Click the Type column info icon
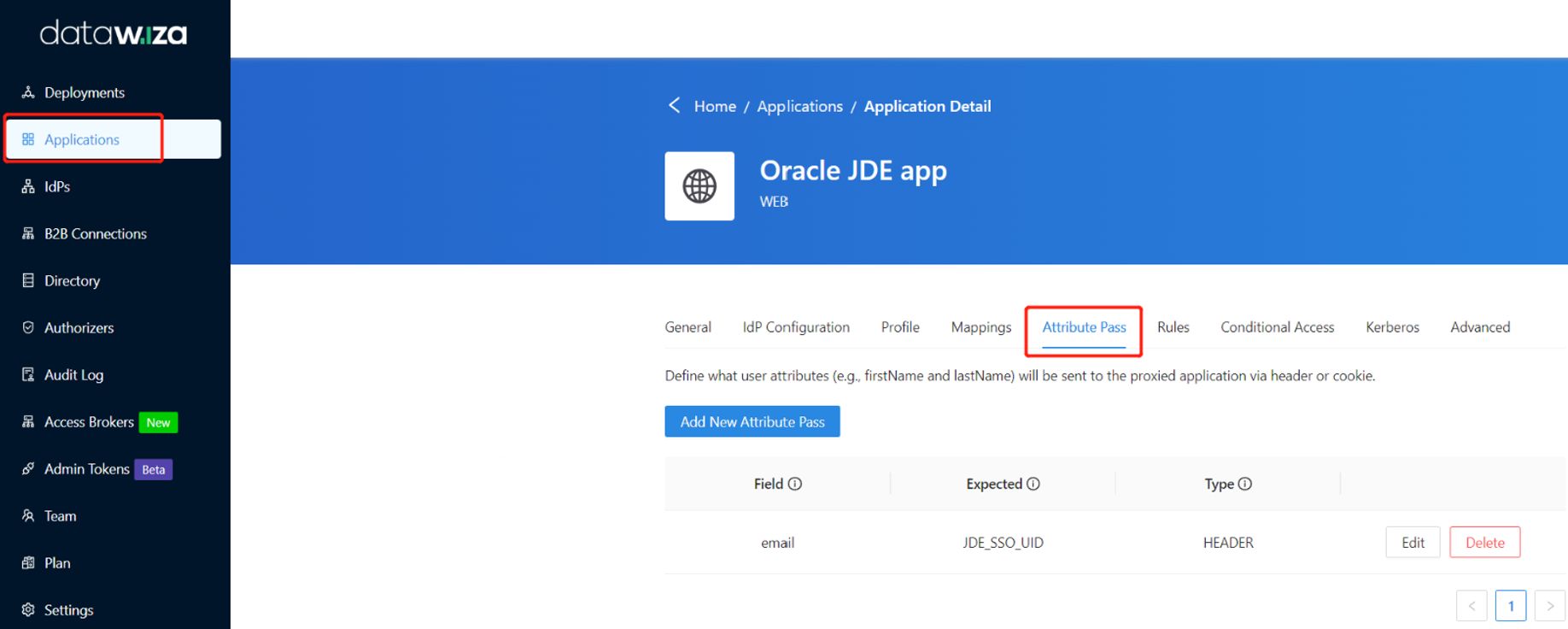 (x=1245, y=484)
